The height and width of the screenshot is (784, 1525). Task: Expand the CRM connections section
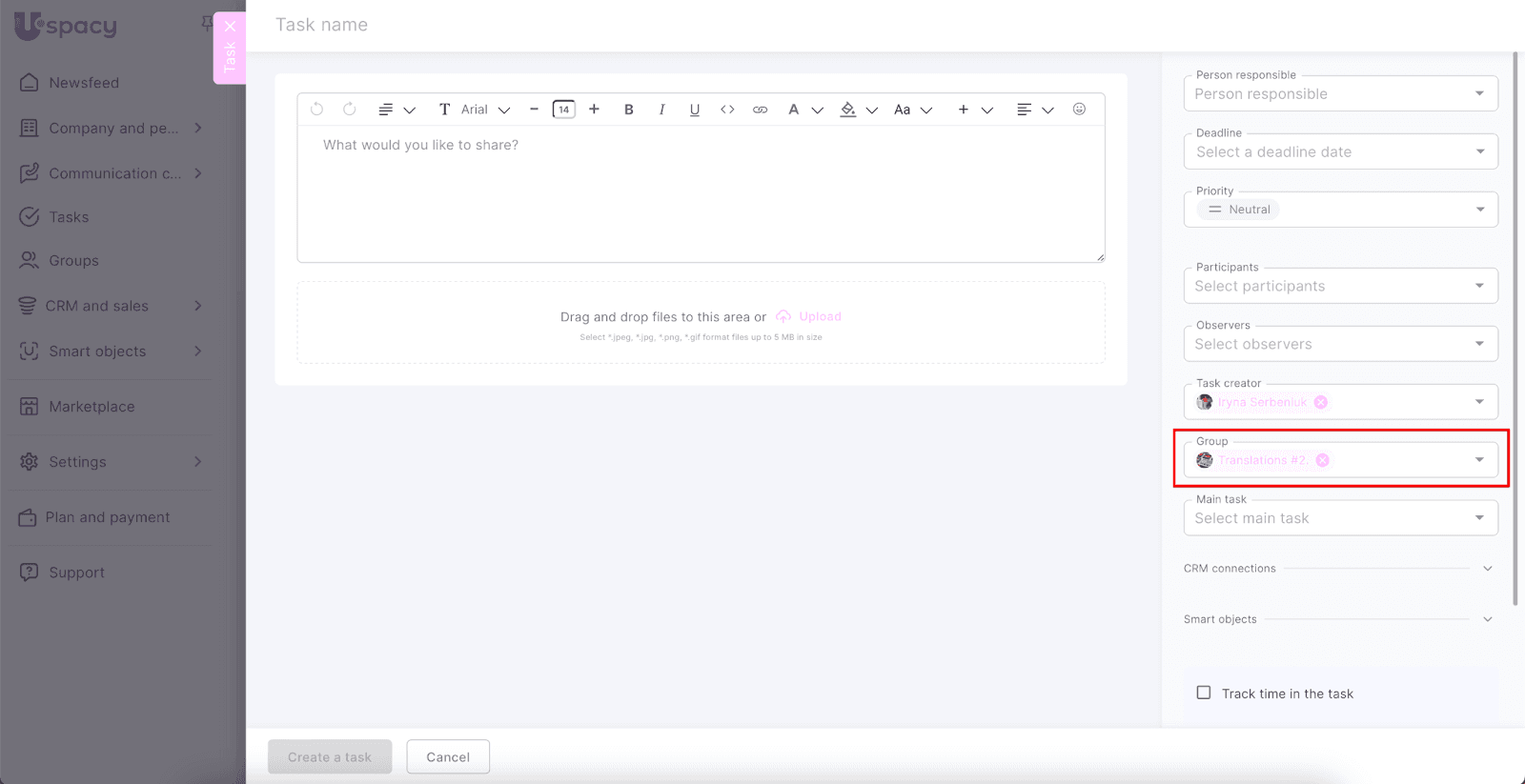[x=1487, y=569]
